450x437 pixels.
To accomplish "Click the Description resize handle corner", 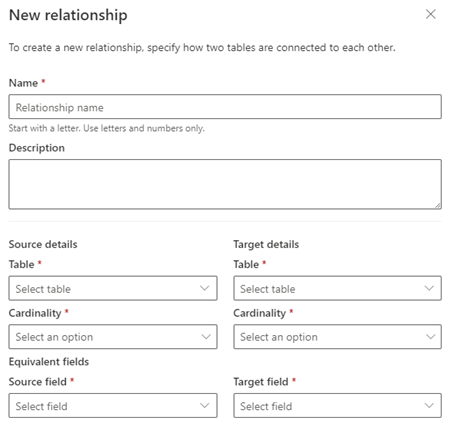I will point(438,206).
